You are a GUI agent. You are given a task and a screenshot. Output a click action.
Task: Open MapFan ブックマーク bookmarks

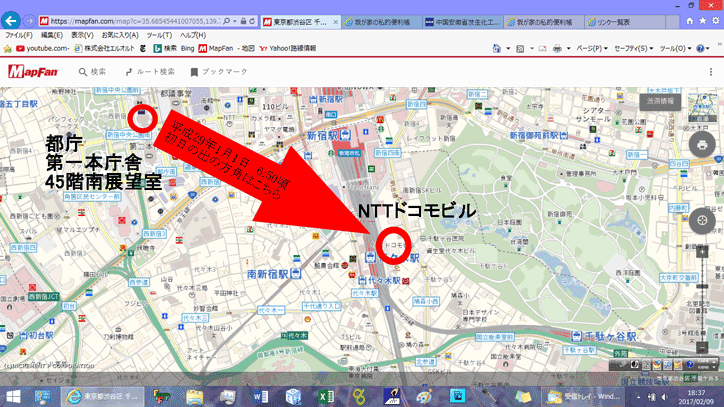tap(219, 72)
